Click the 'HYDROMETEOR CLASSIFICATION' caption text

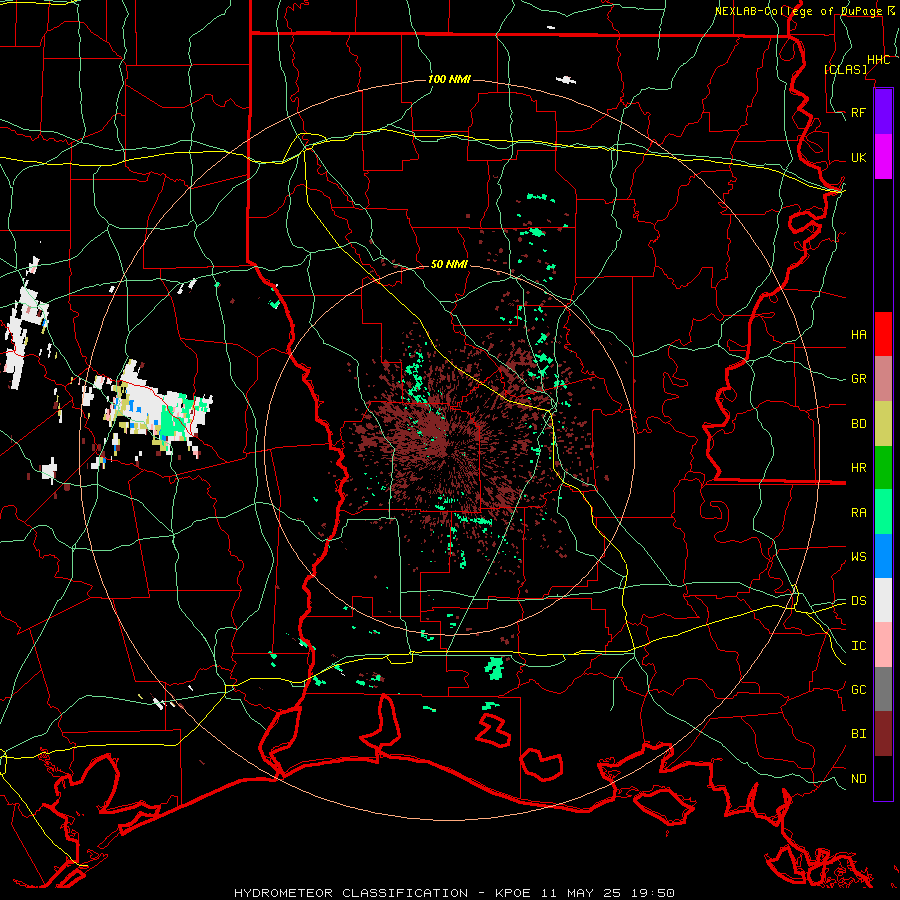point(351,893)
